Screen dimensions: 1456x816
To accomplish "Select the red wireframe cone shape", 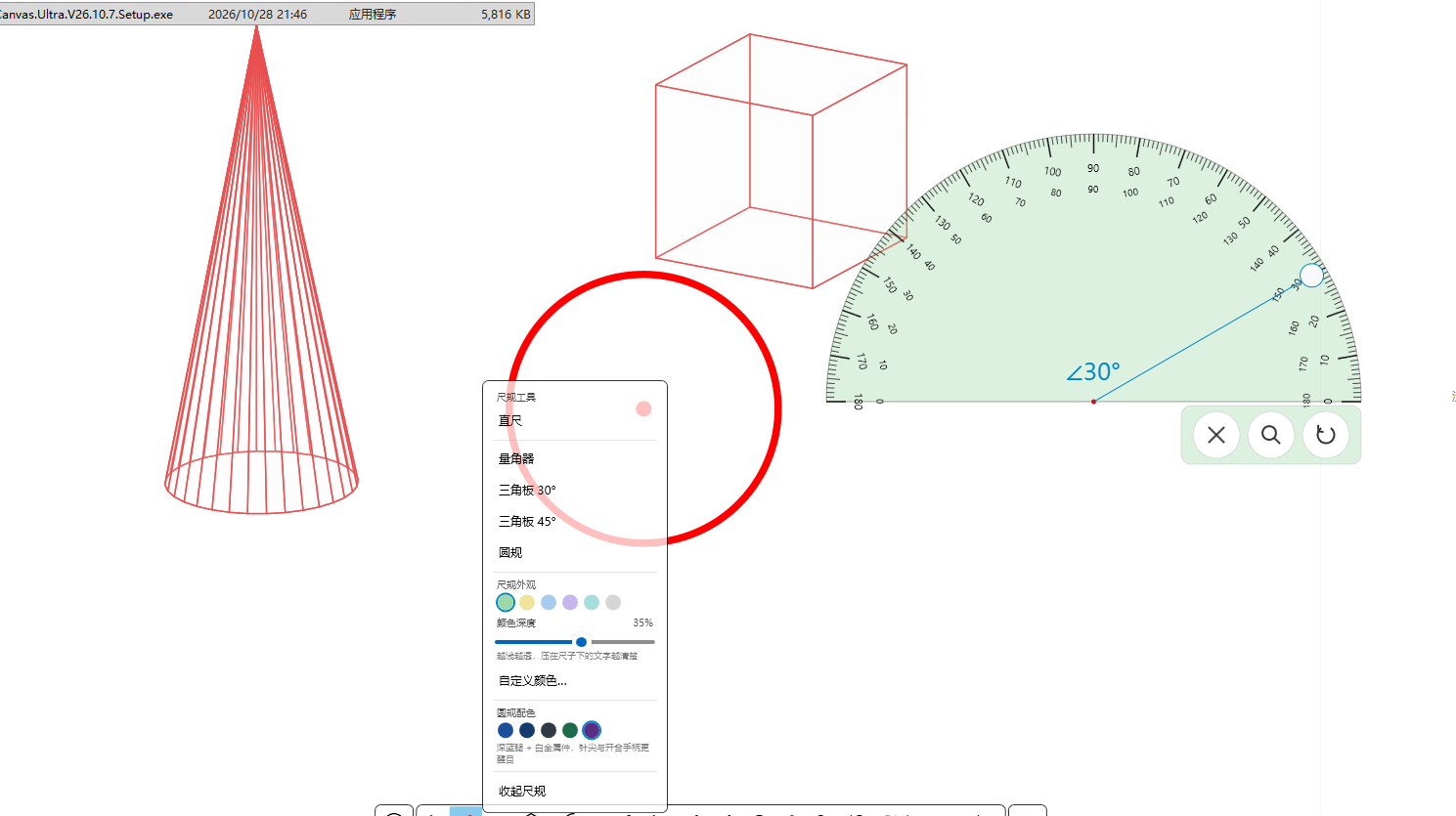I will click(261, 270).
